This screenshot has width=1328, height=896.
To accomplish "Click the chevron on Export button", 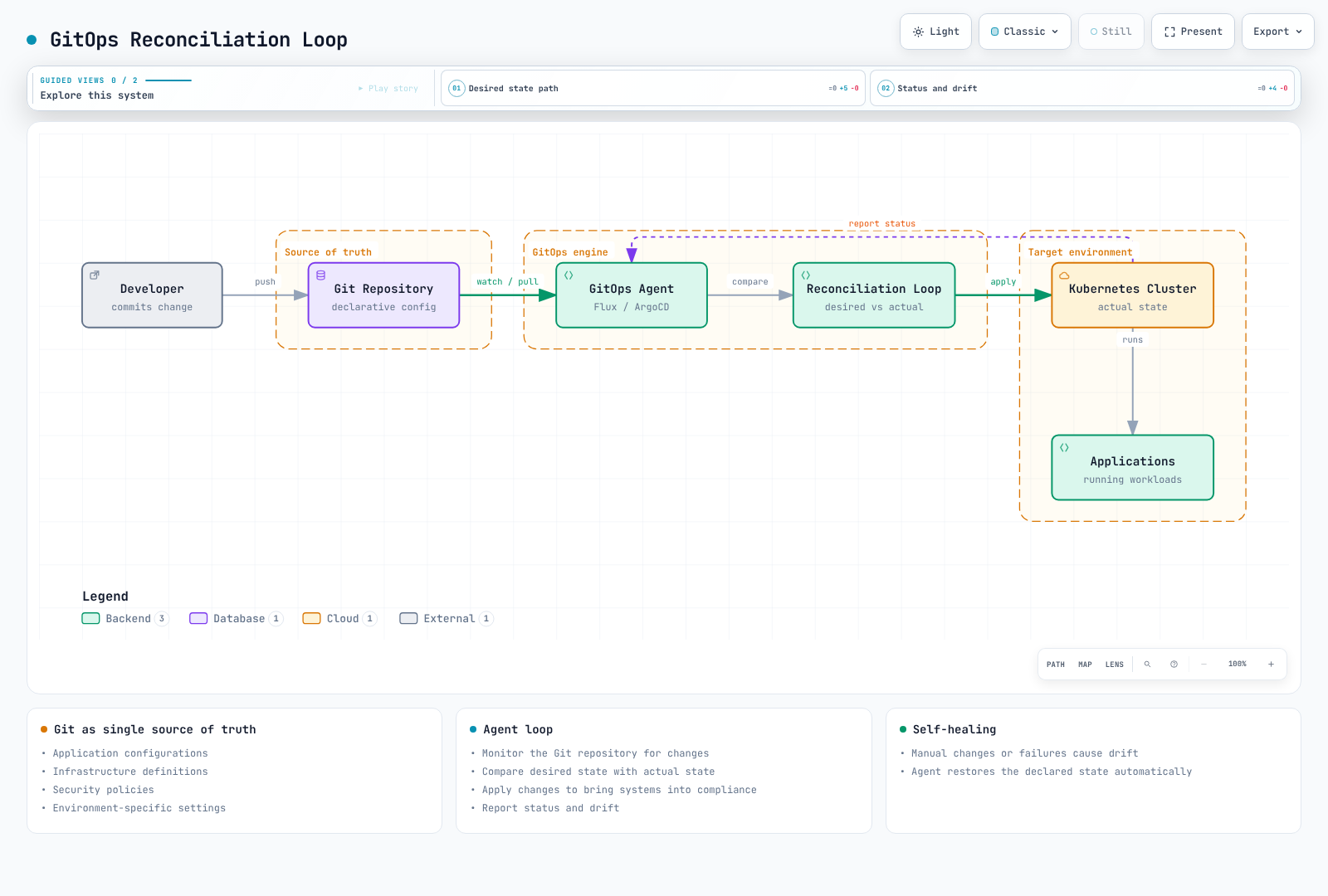I will pos(1299,32).
